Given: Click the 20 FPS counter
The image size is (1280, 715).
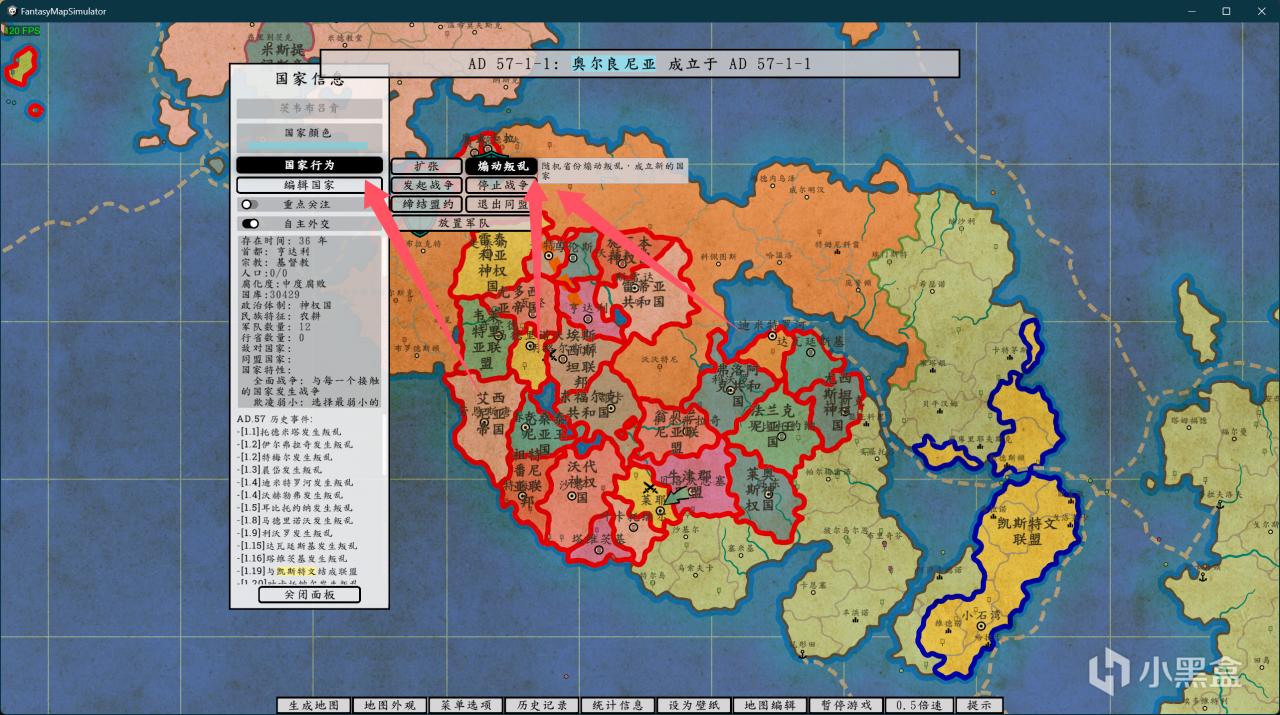Looking at the screenshot, I should point(22,31).
